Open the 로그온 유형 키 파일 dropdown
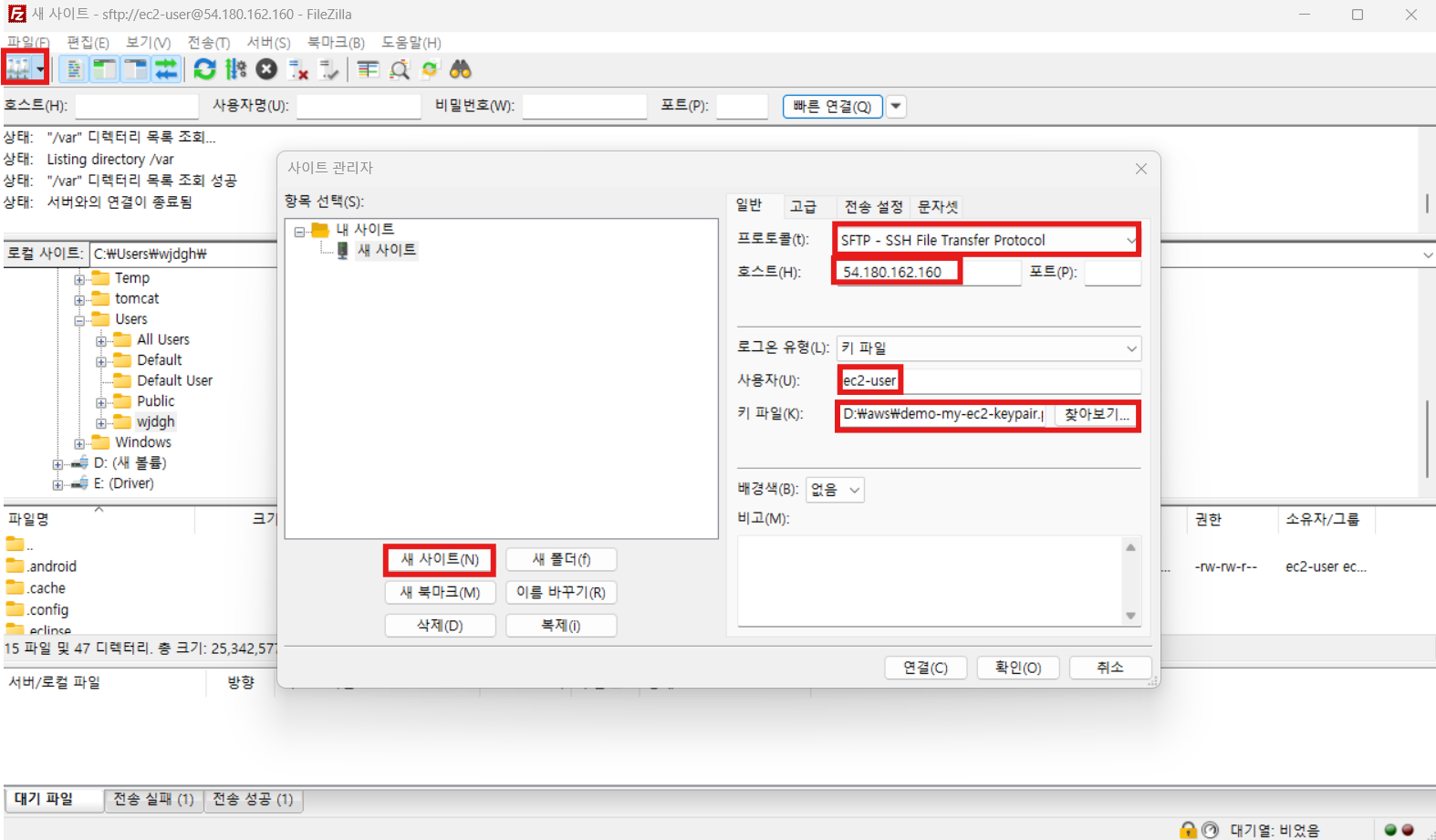Image resolution: width=1436 pixels, height=840 pixels. pyautogui.click(x=989, y=348)
